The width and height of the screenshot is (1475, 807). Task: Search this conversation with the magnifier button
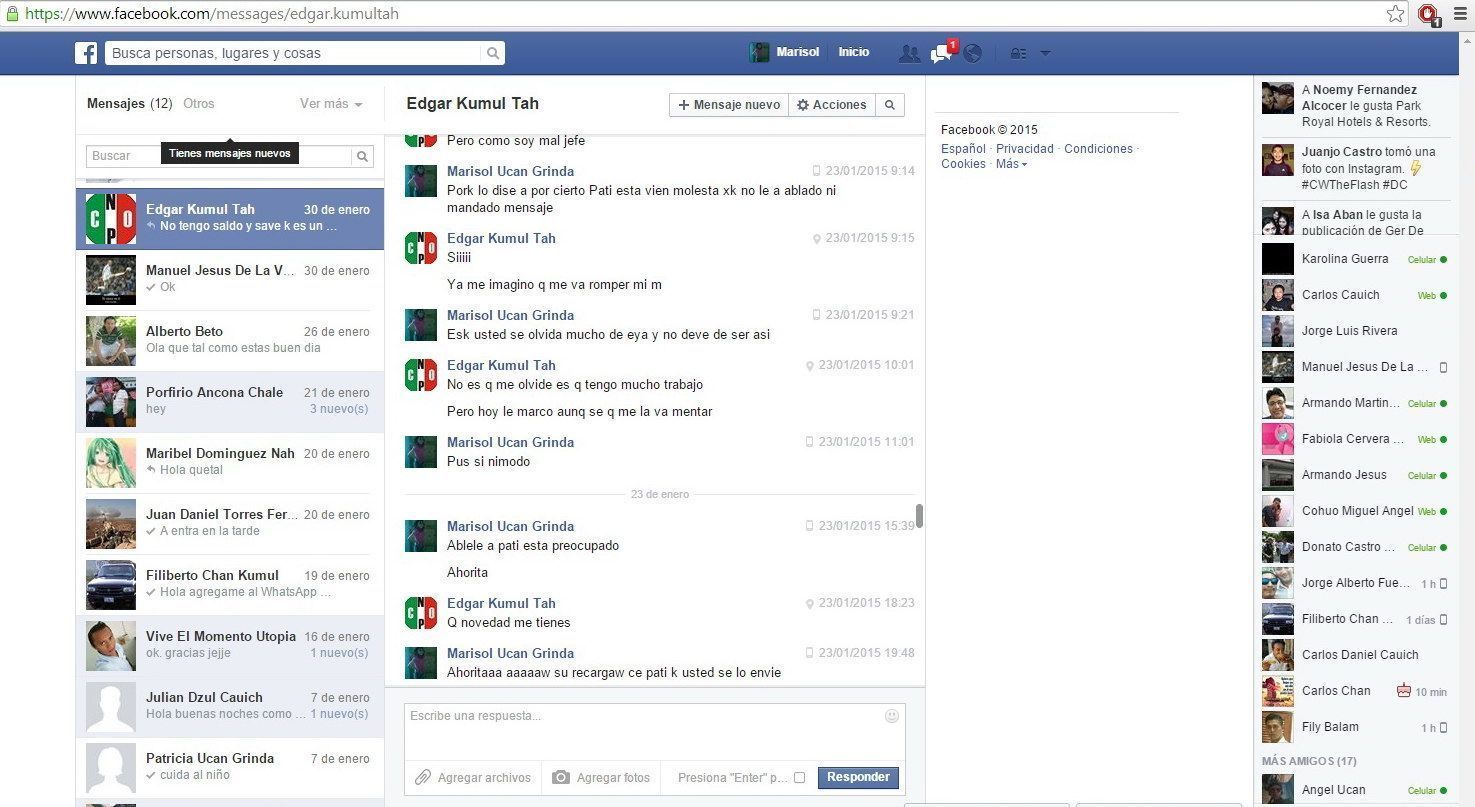click(889, 105)
